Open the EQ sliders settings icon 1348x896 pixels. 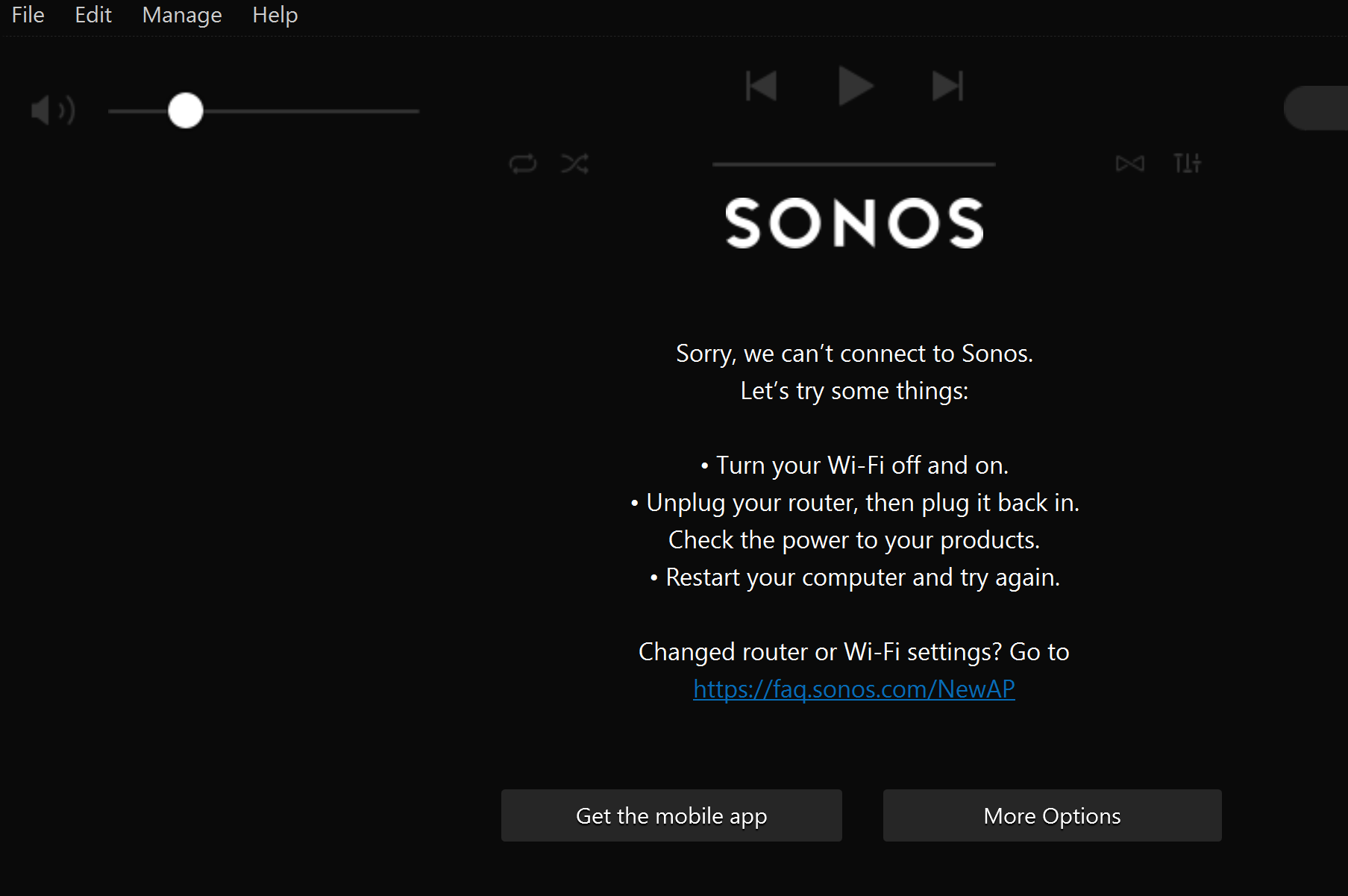point(1187,163)
